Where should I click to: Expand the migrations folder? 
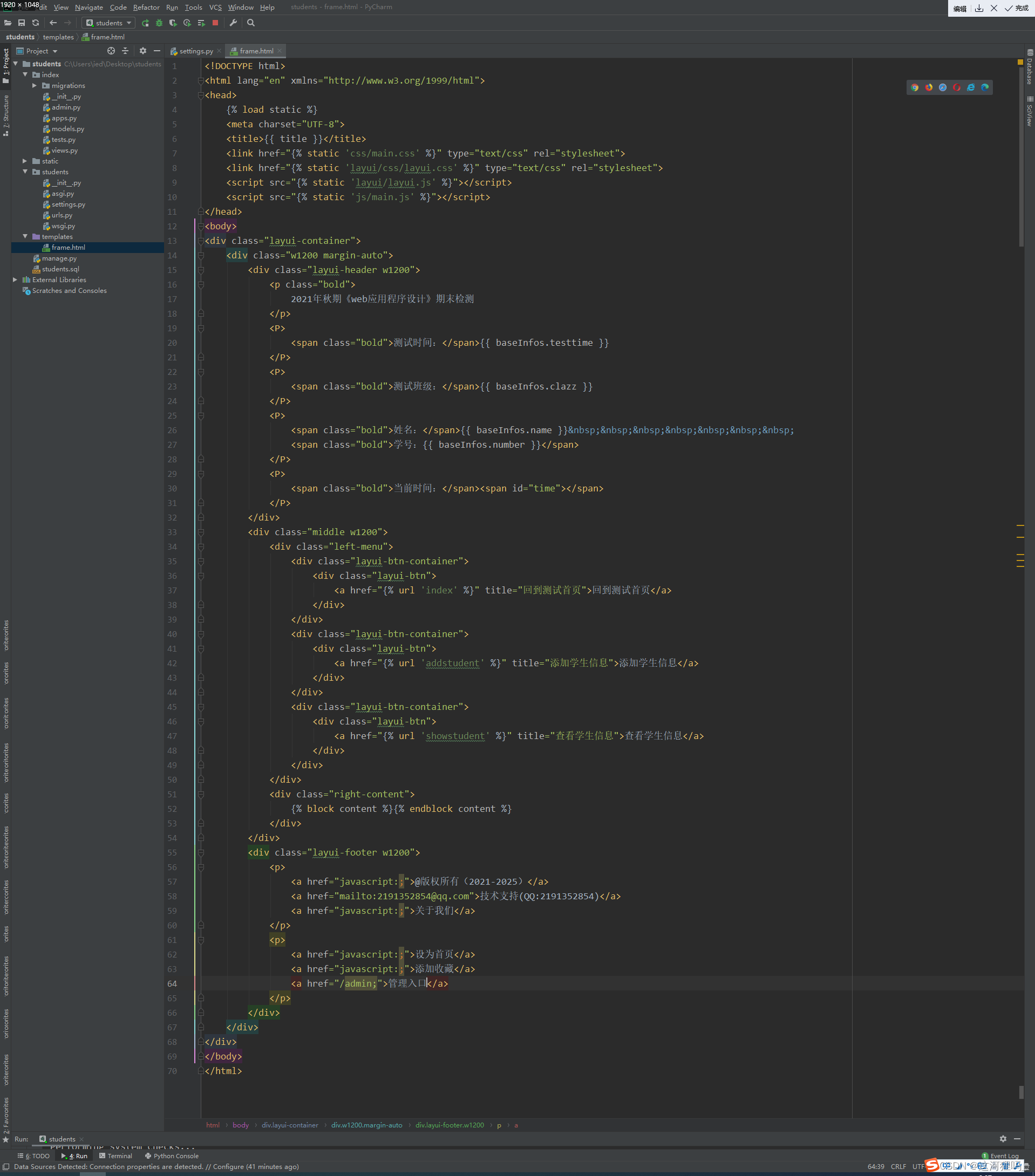coord(35,86)
